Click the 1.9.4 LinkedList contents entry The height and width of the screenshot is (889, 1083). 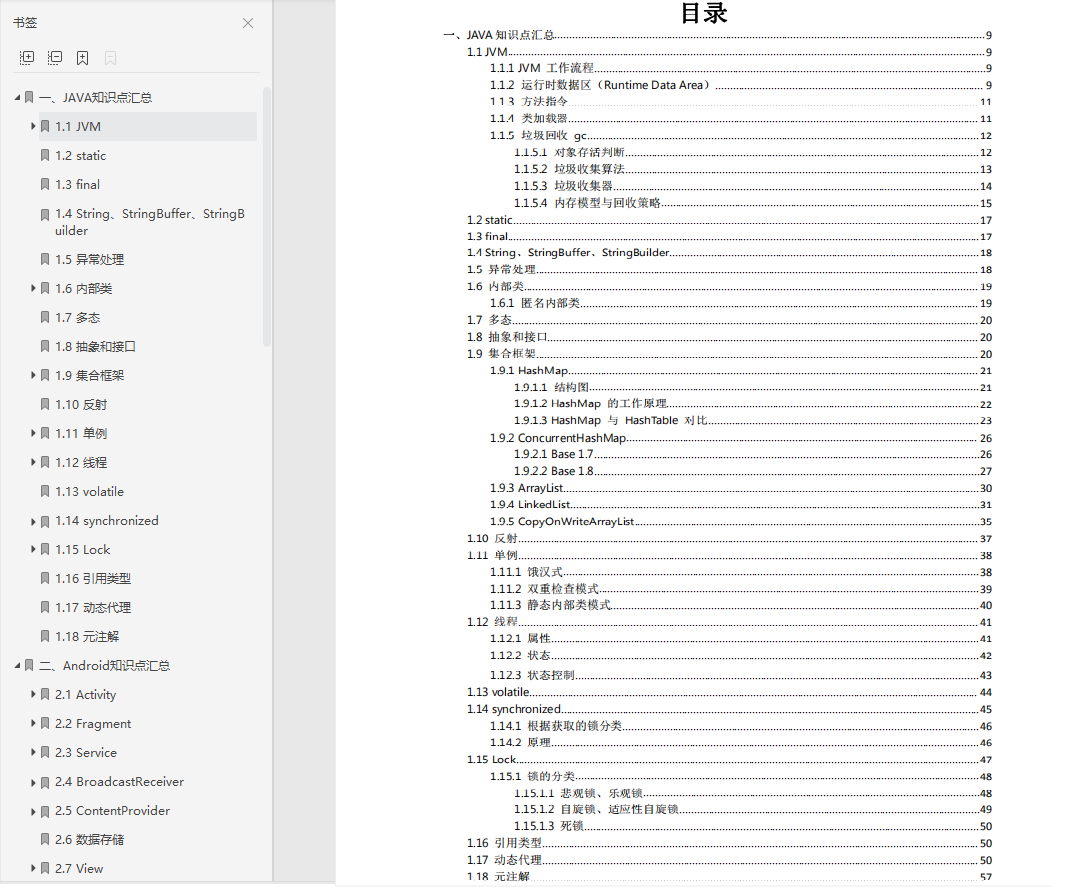tap(740, 505)
